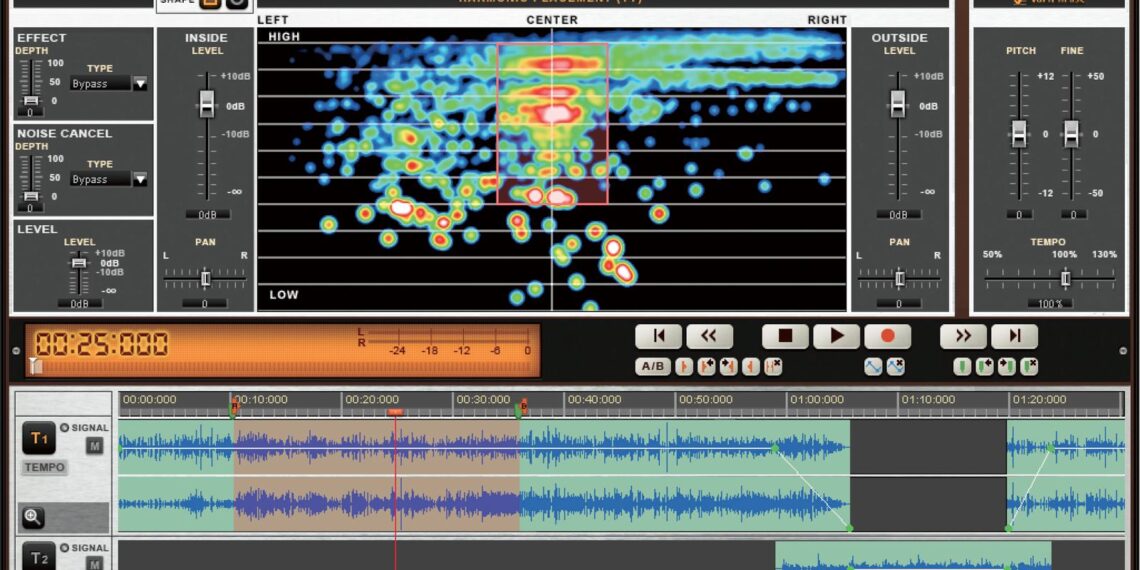Image resolution: width=1140 pixels, height=570 pixels.
Task: Click the timeline ruler at 01:10:000
Action: [928, 399]
